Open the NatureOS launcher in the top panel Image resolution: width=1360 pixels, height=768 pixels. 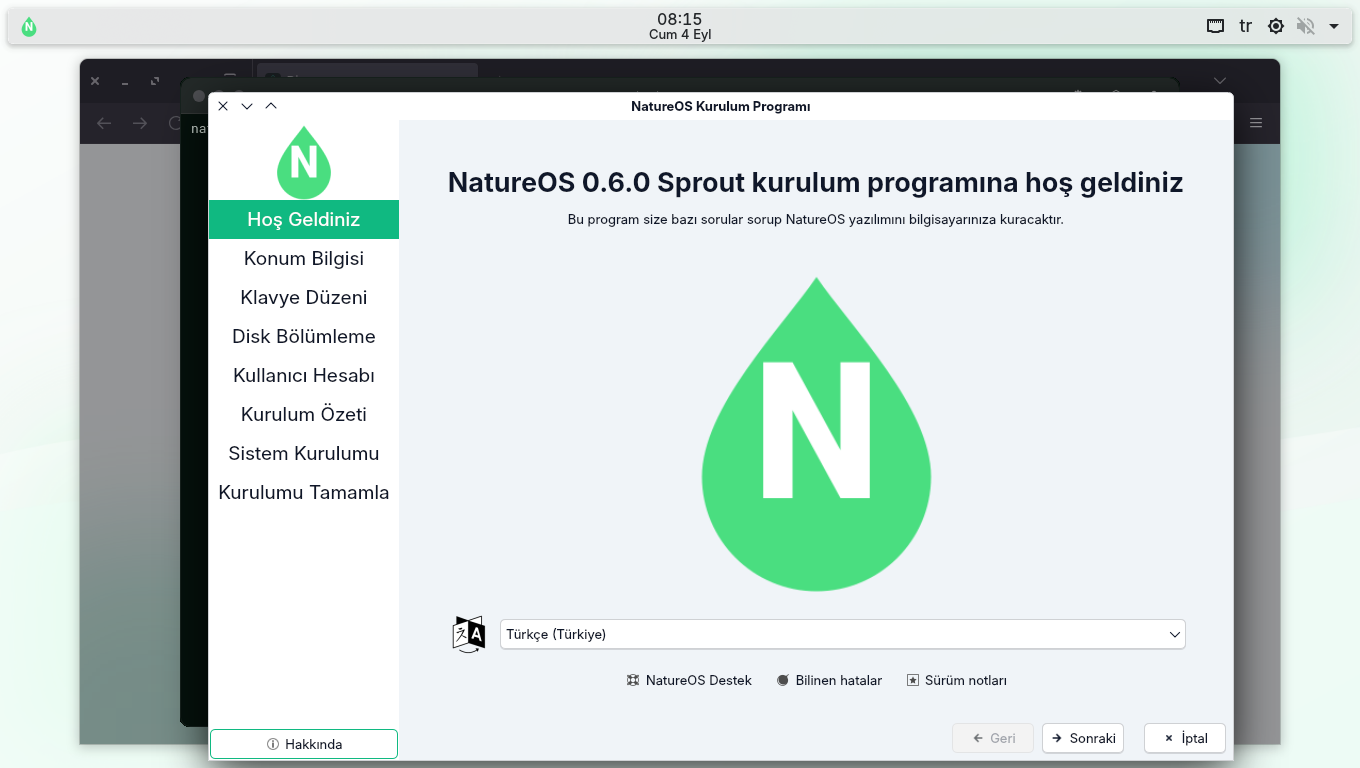point(29,27)
